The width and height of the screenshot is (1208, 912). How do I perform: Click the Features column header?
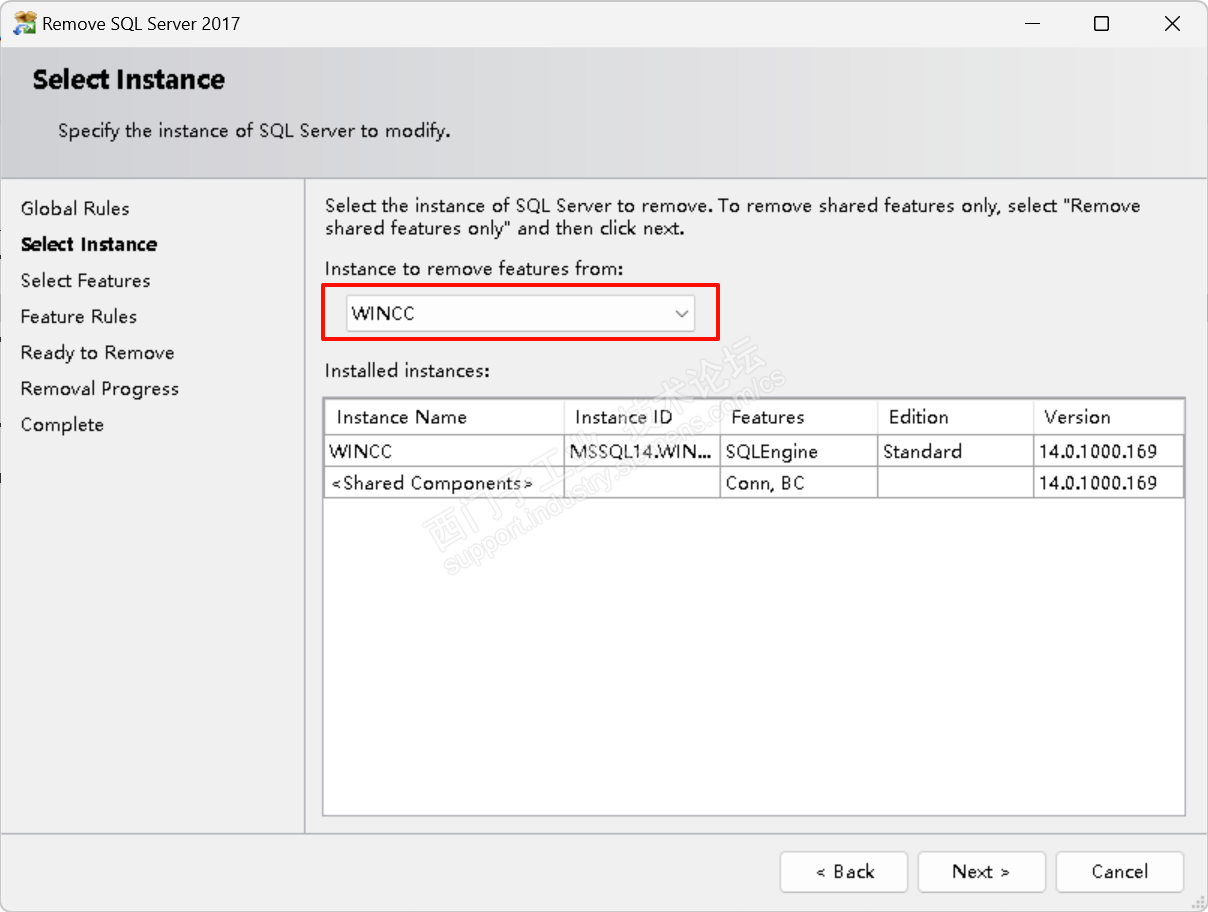tap(799, 417)
